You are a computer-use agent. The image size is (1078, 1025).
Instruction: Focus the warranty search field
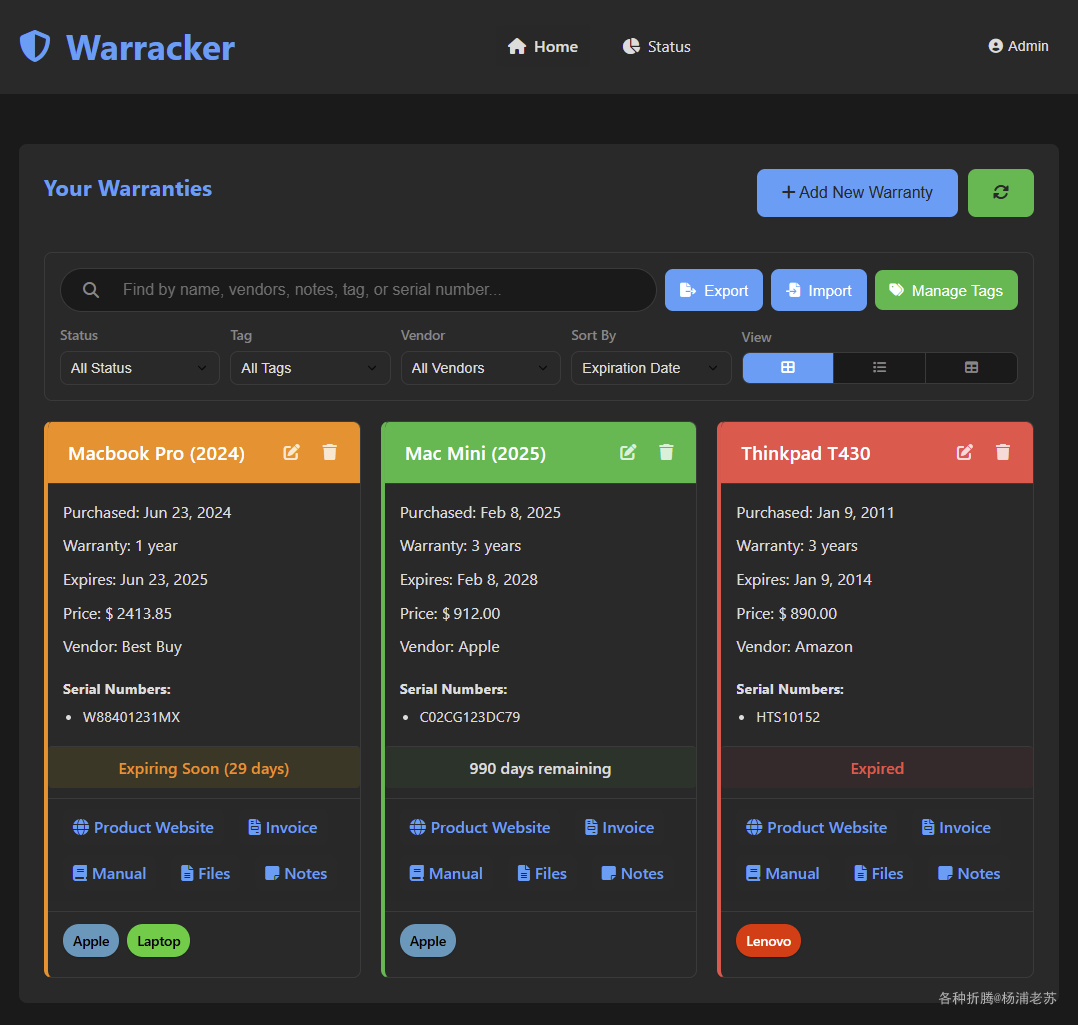[358, 290]
